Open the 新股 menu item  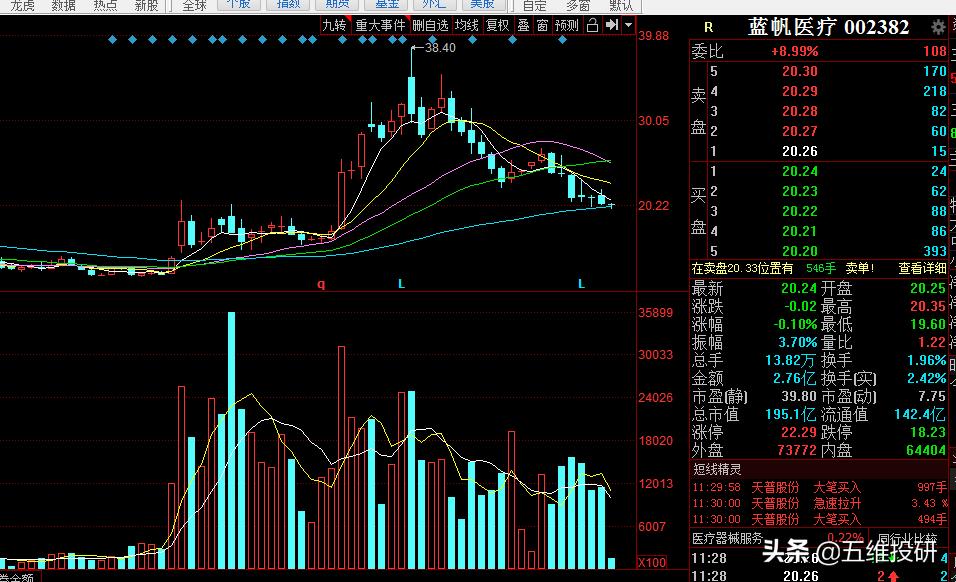point(146,5)
